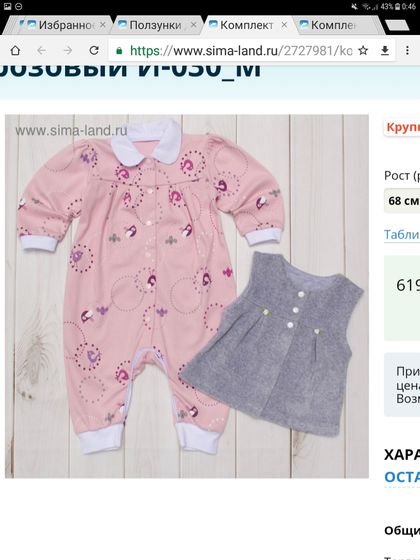420x560 pixels.
Task: View secure padlock site info
Action: (x=119, y=51)
